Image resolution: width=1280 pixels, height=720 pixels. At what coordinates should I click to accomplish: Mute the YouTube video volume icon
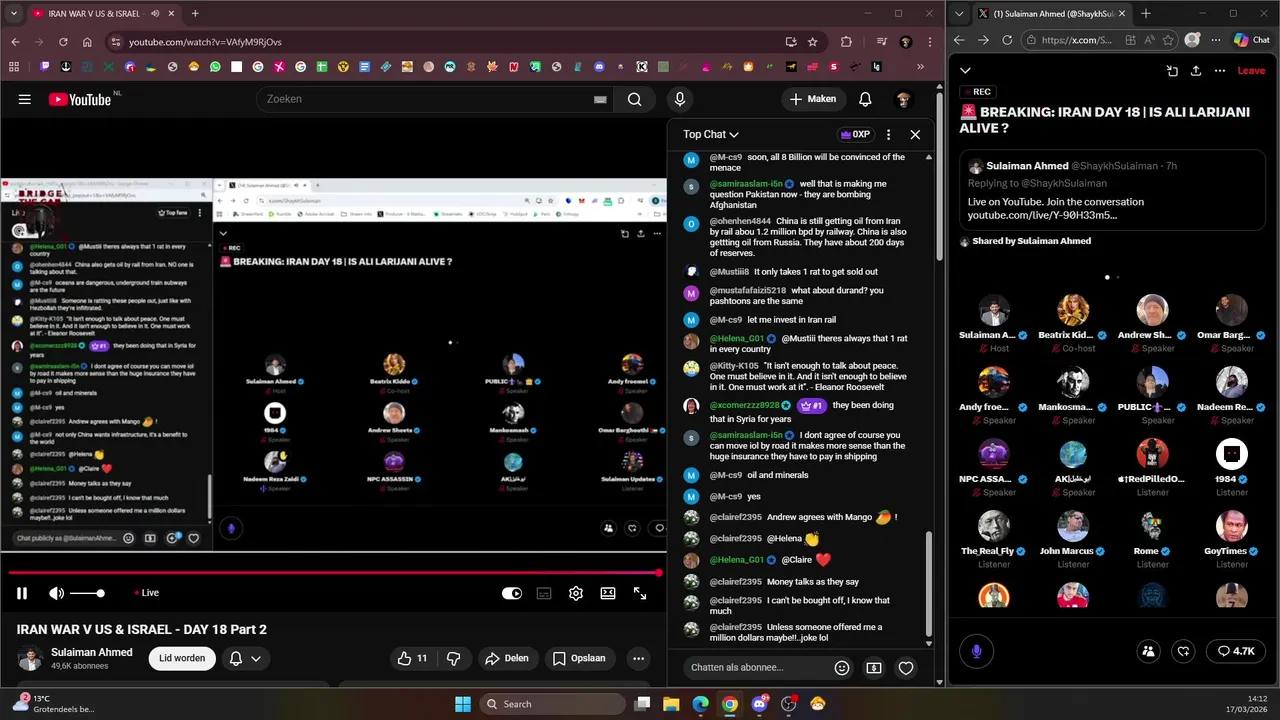tap(56, 593)
